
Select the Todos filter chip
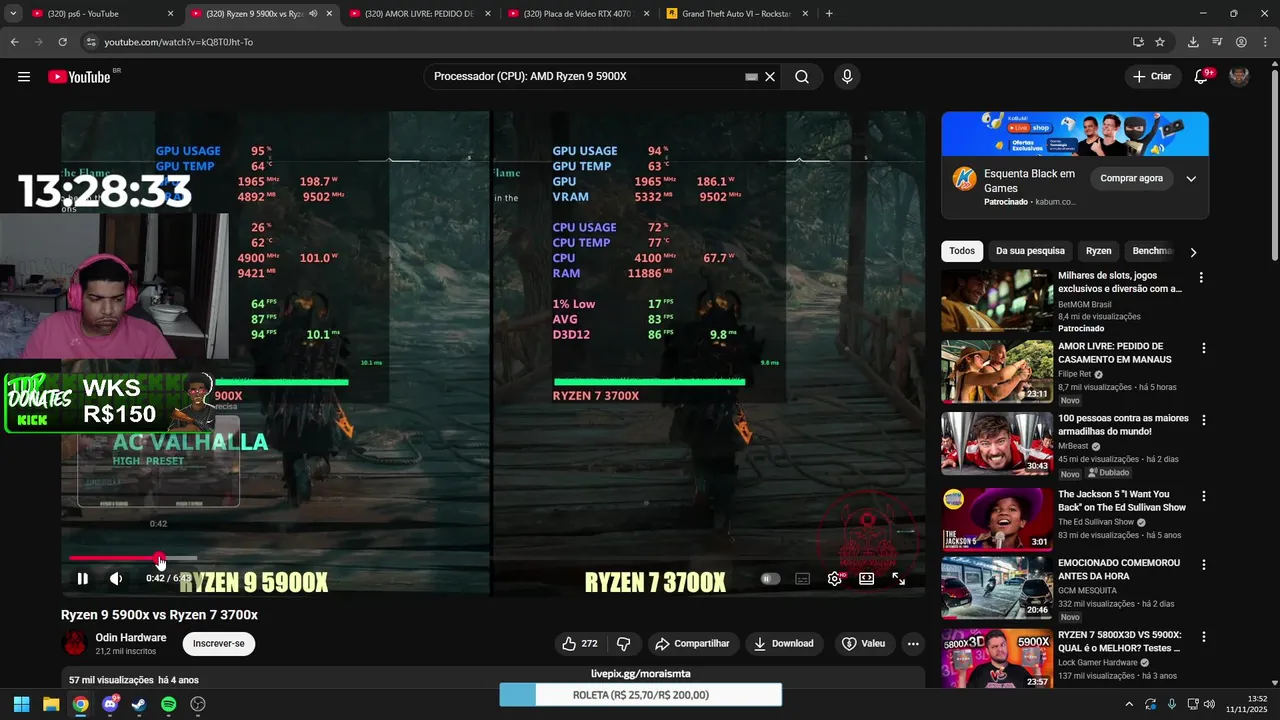pyautogui.click(x=962, y=251)
